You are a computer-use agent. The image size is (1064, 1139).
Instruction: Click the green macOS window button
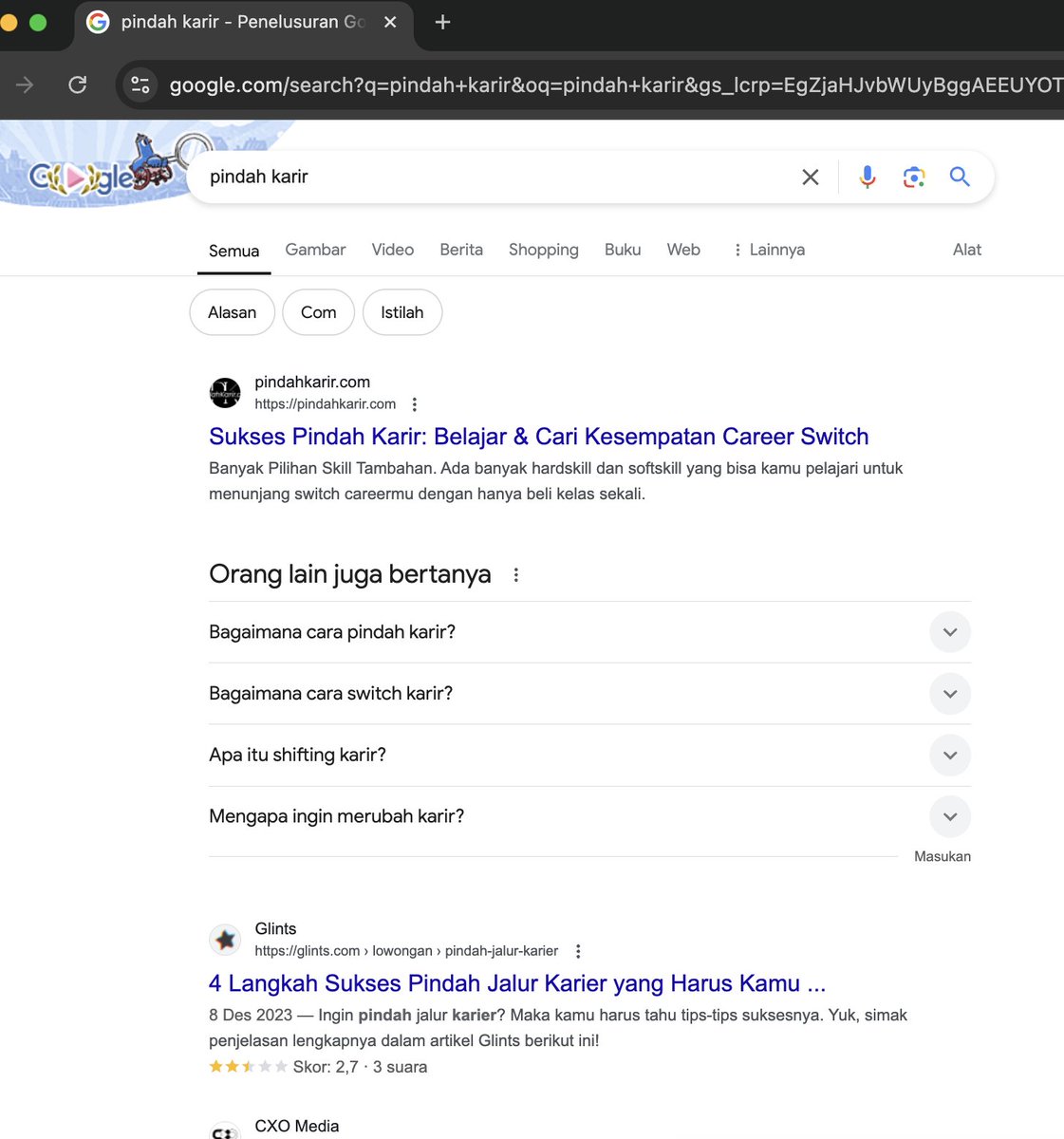pos(38,22)
